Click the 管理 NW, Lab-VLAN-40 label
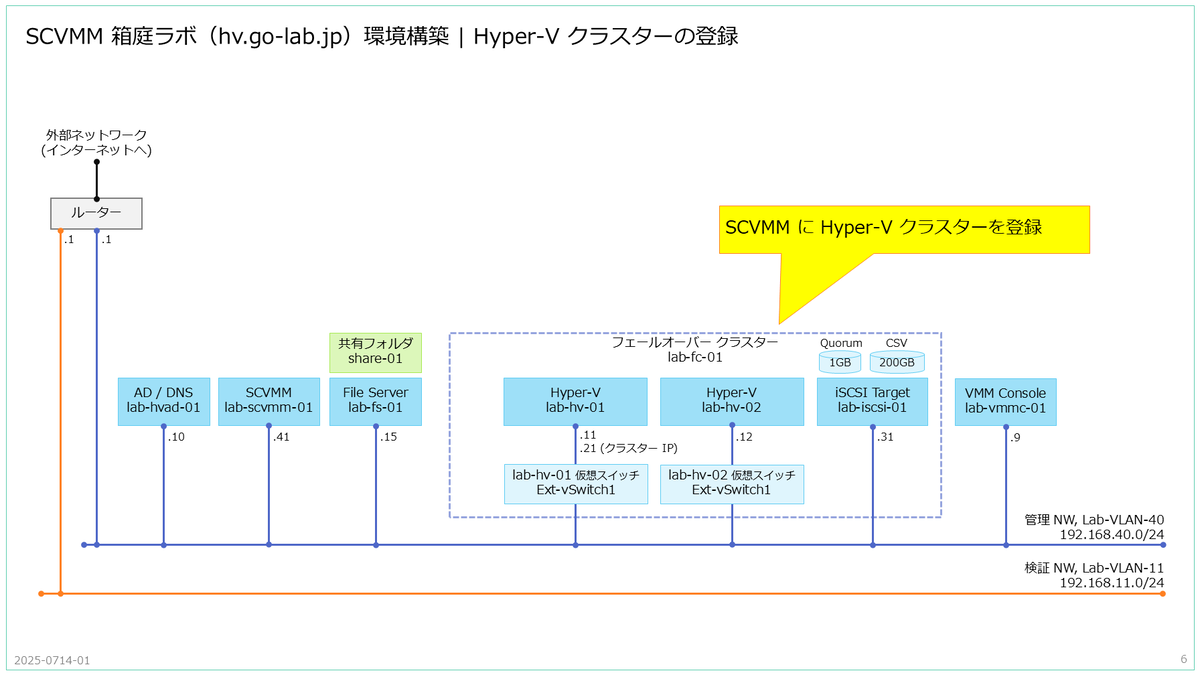Screen dimensions: 1200x675 (1094, 520)
